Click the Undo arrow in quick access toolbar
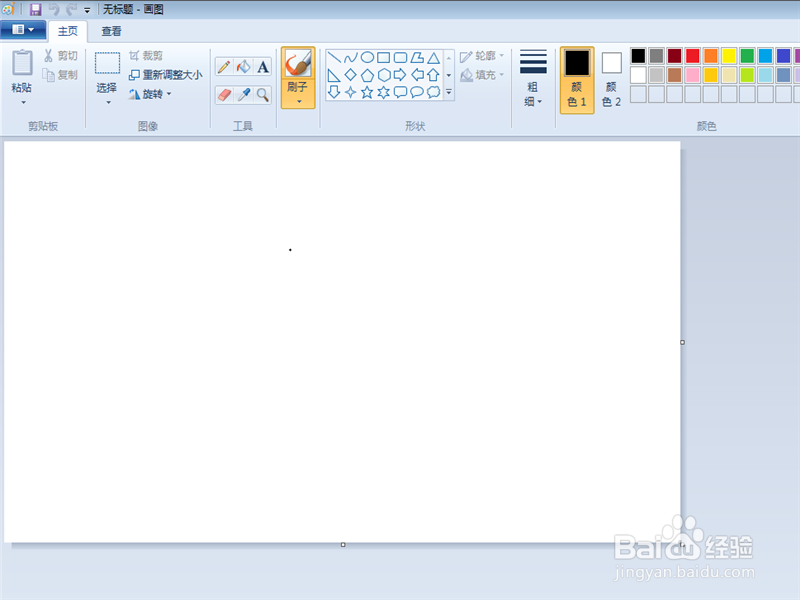The height and width of the screenshot is (600, 800). point(54,9)
